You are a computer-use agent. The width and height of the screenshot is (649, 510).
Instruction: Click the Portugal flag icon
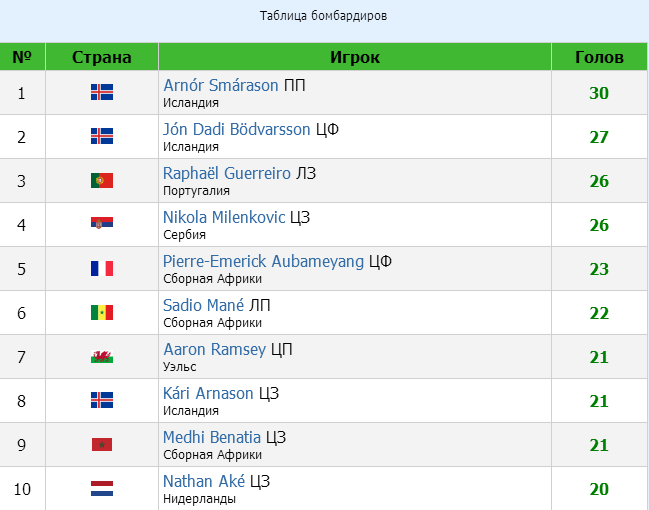coord(102,181)
